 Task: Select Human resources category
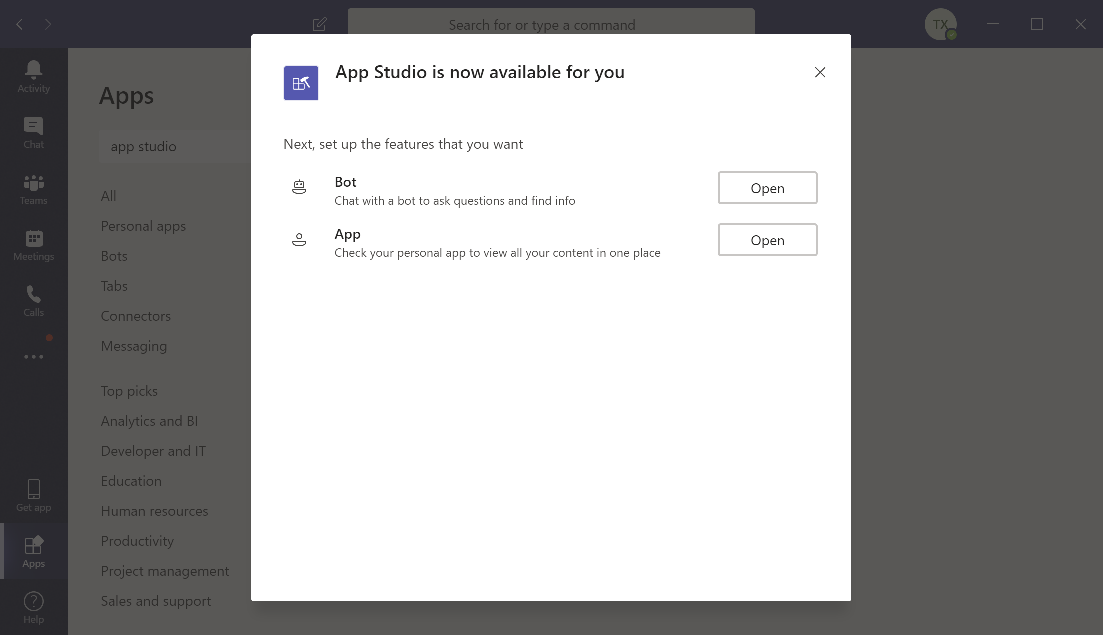(x=154, y=511)
